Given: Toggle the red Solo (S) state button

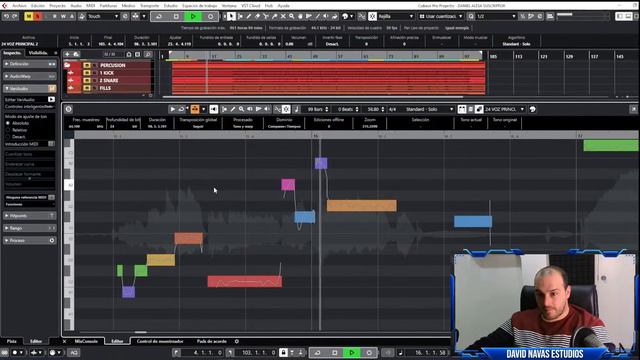Looking at the screenshot, I should click(37, 16).
